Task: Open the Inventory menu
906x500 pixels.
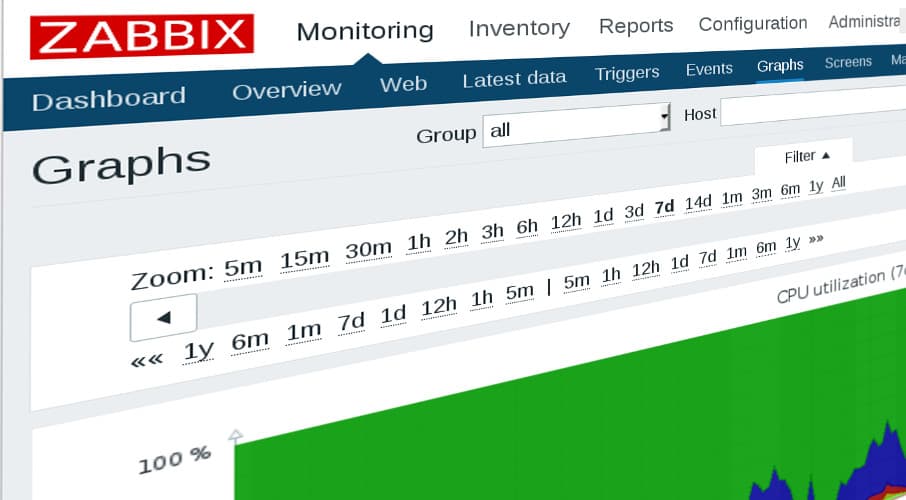Action: click(519, 28)
